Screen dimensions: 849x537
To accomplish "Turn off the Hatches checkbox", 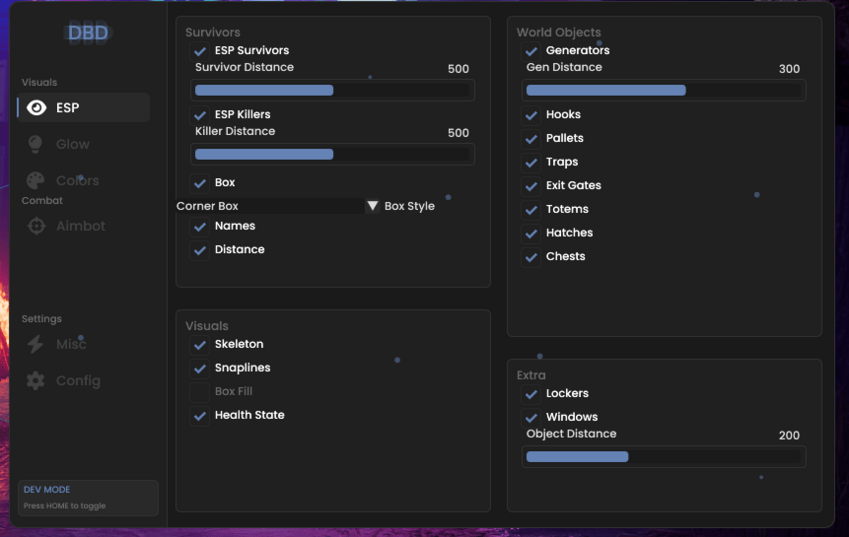I will point(531,233).
